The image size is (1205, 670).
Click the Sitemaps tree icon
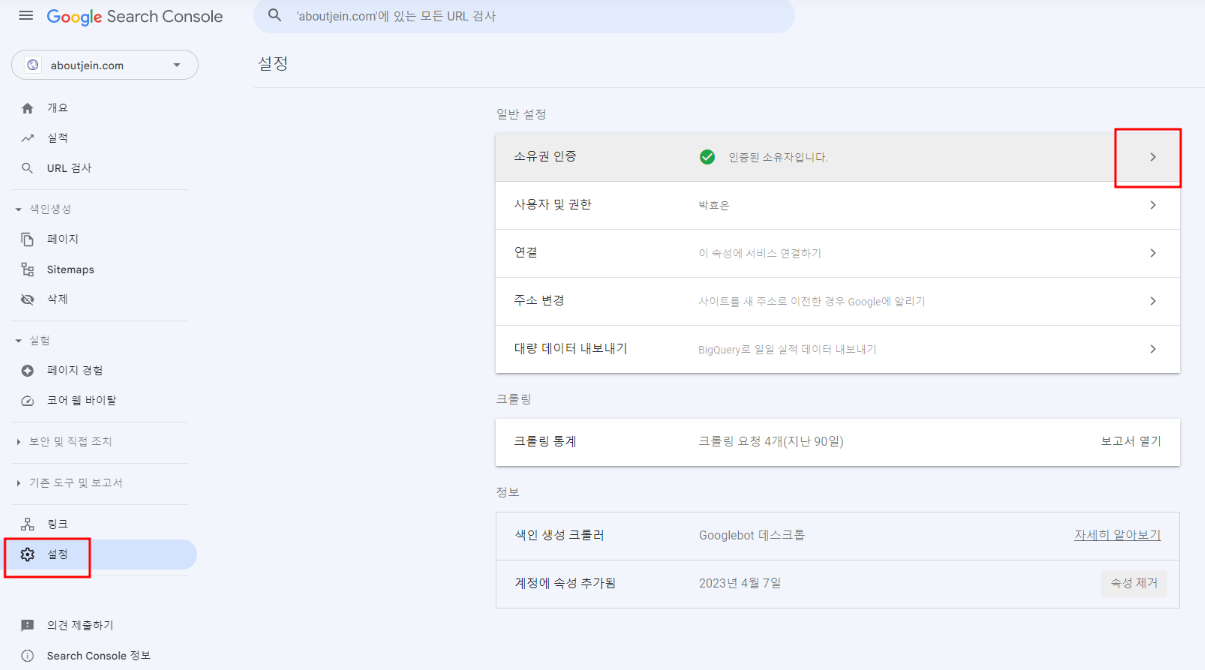[28, 270]
